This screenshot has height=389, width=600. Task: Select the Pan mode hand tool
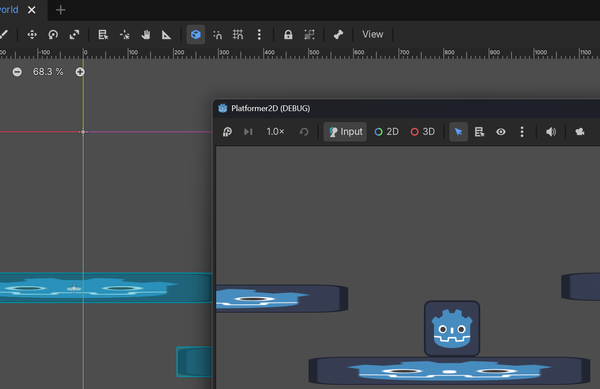(x=145, y=35)
